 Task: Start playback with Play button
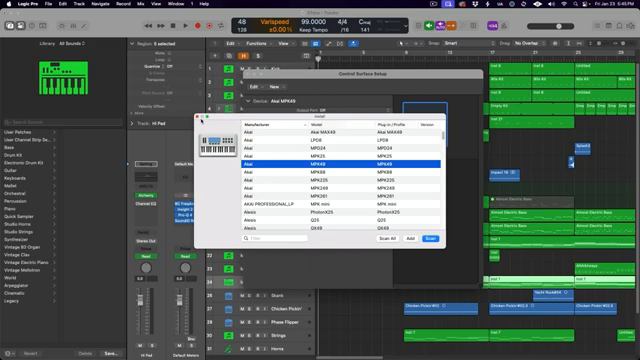[x=185, y=26]
